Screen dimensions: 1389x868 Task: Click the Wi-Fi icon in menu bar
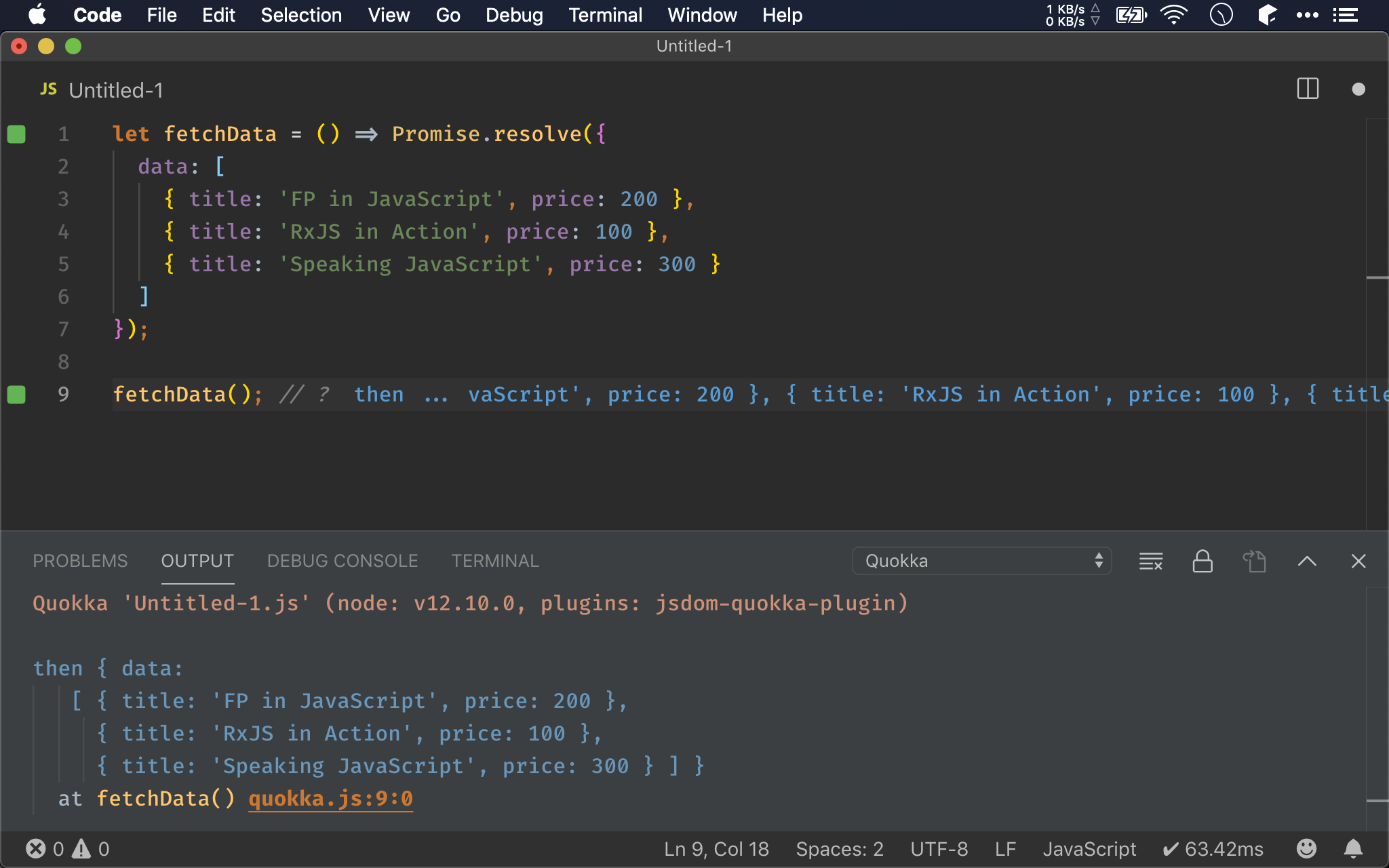click(1173, 15)
